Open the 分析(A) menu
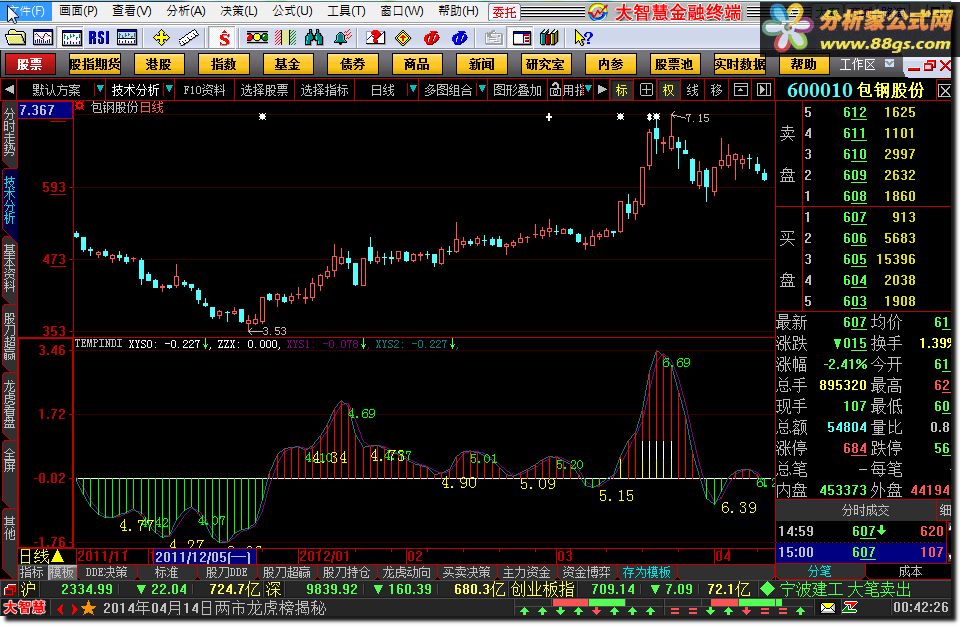The width and height of the screenshot is (962, 626). click(186, 11)
